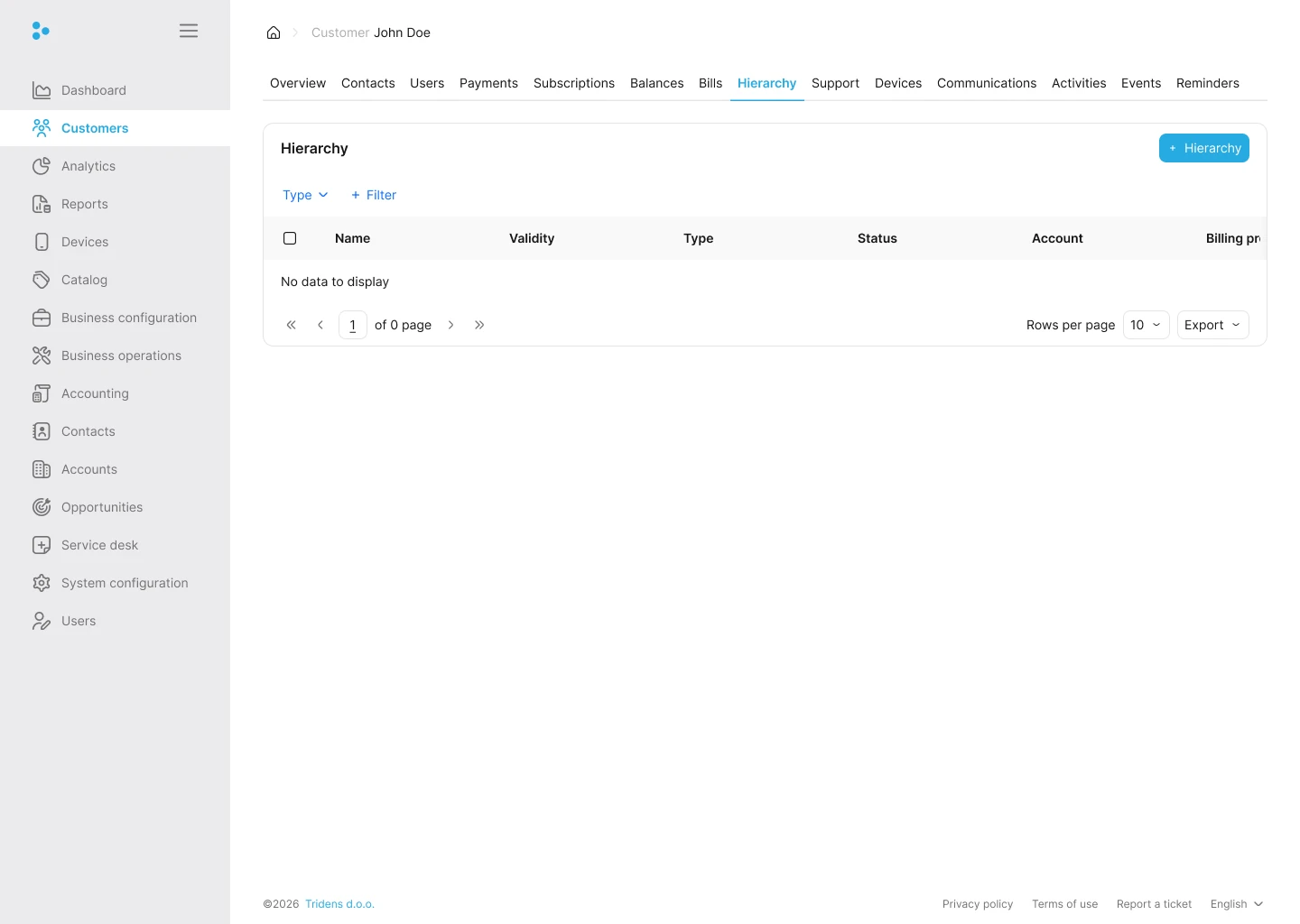Click the page number input field
1300x924 pixels.
coord(352,325)
